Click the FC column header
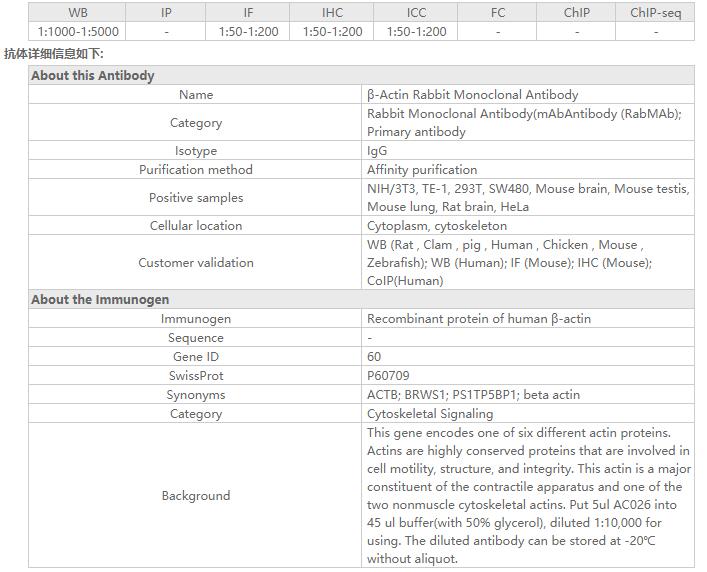 click(497, 13)
